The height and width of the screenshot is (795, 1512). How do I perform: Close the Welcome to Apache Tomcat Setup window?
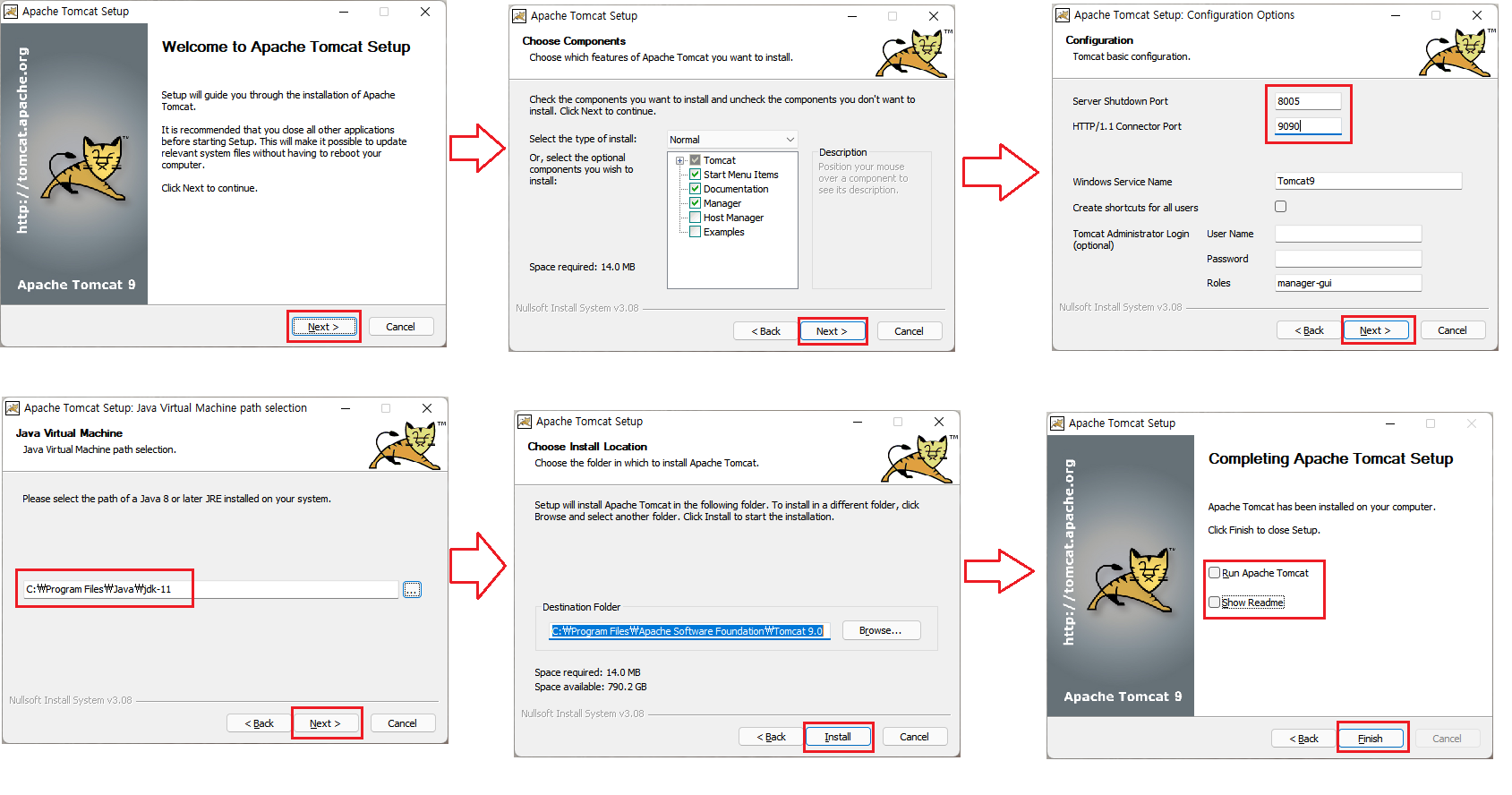[x=425, y=12]
